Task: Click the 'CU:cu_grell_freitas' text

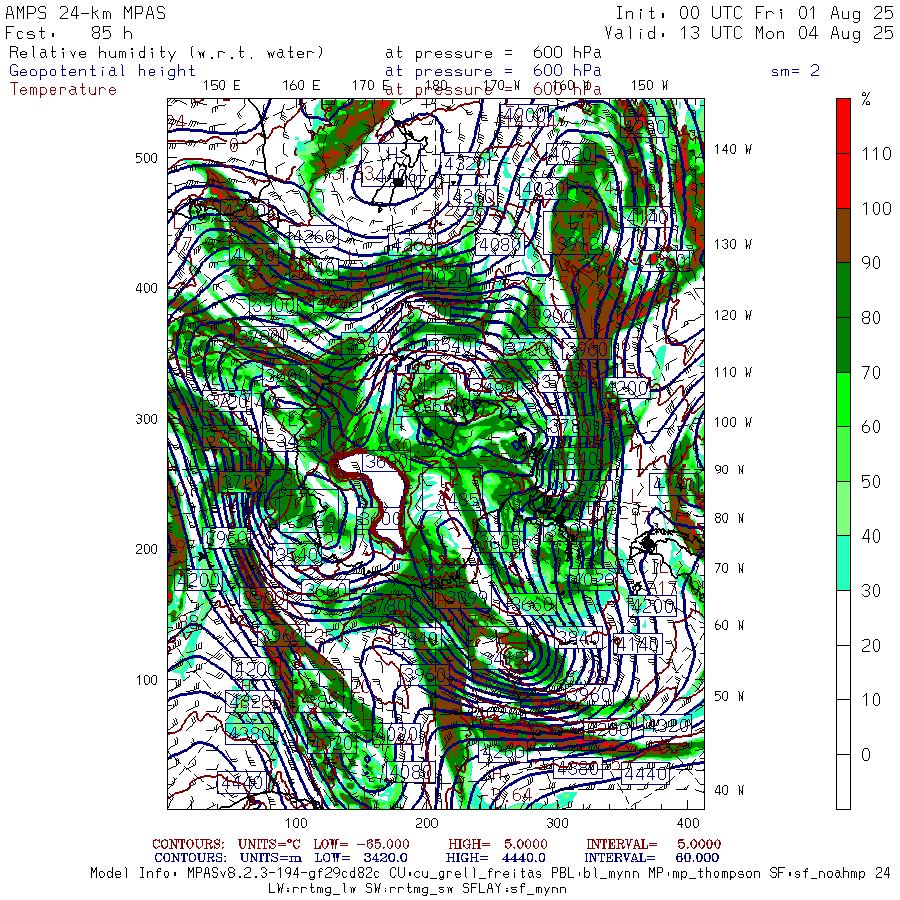Action: tap(465, 874)
